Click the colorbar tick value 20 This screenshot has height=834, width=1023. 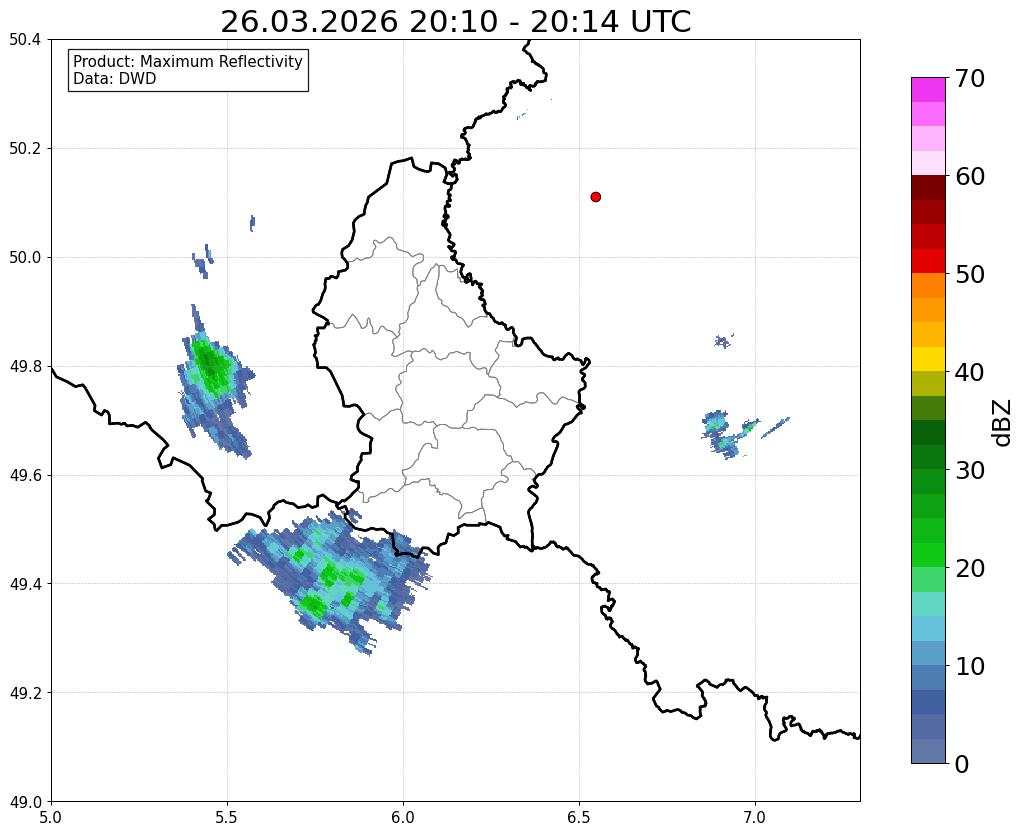(x=970, y=568)
